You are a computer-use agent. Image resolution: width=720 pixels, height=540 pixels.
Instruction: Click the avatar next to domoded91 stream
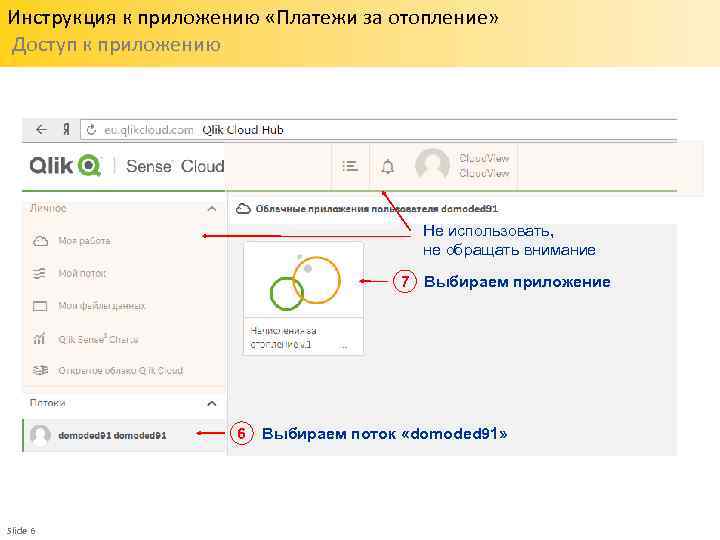40,435
